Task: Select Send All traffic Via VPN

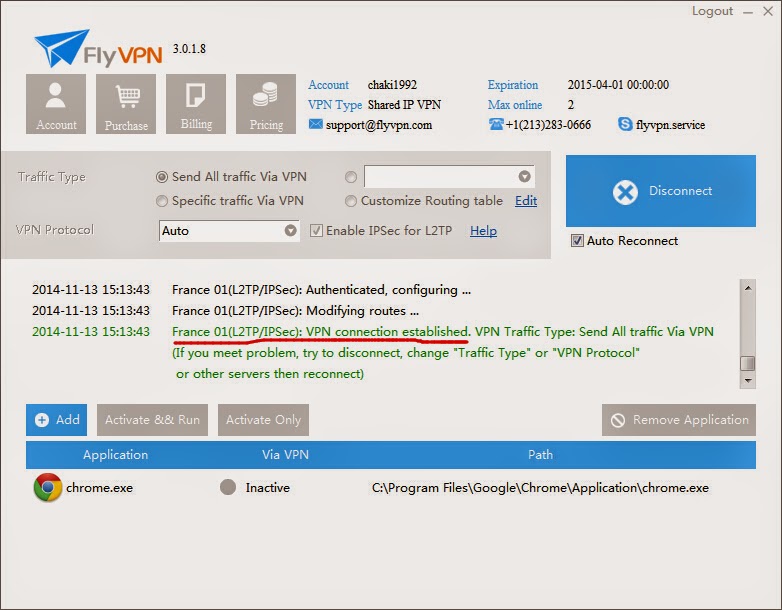Action: click(162, 177)
